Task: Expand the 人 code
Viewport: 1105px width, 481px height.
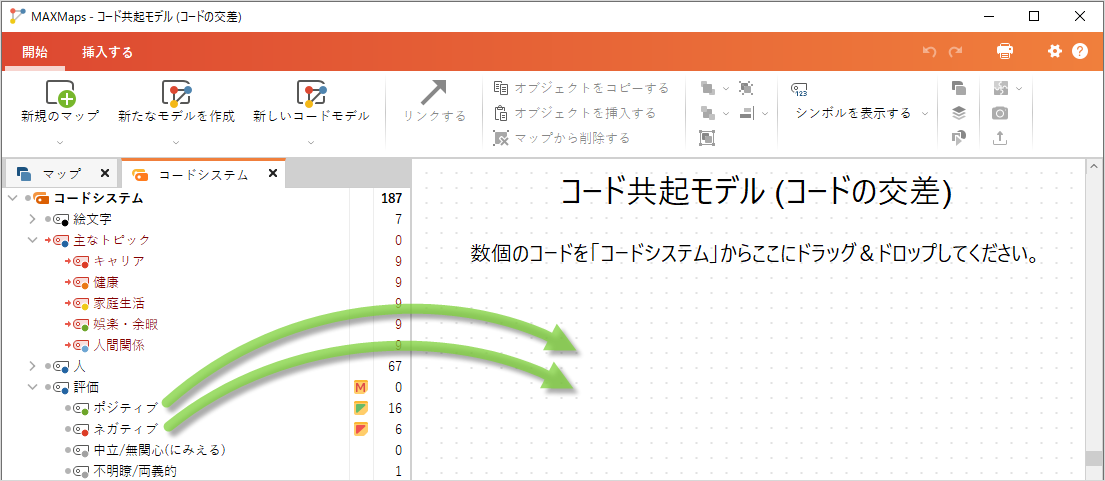Action: 32,366
